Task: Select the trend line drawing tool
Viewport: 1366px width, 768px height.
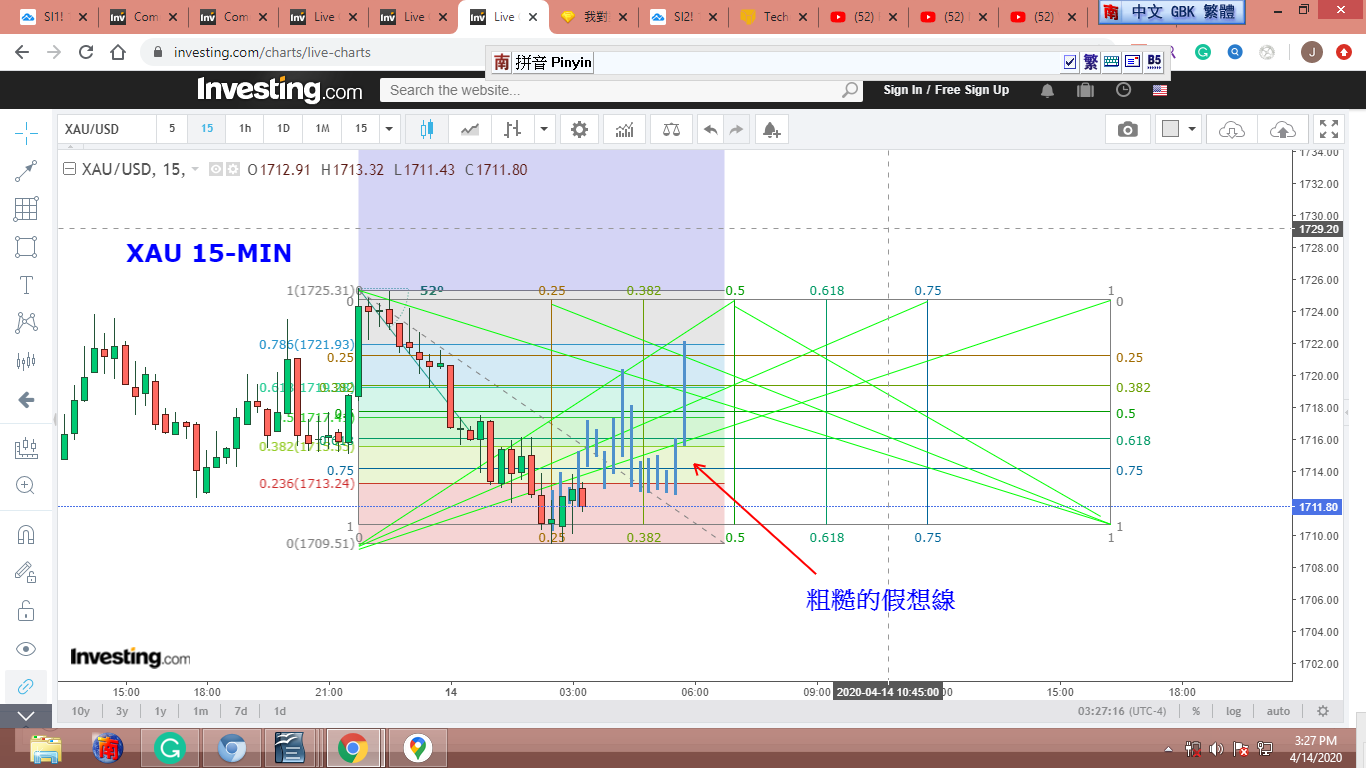Action: (x=26, y=171)
